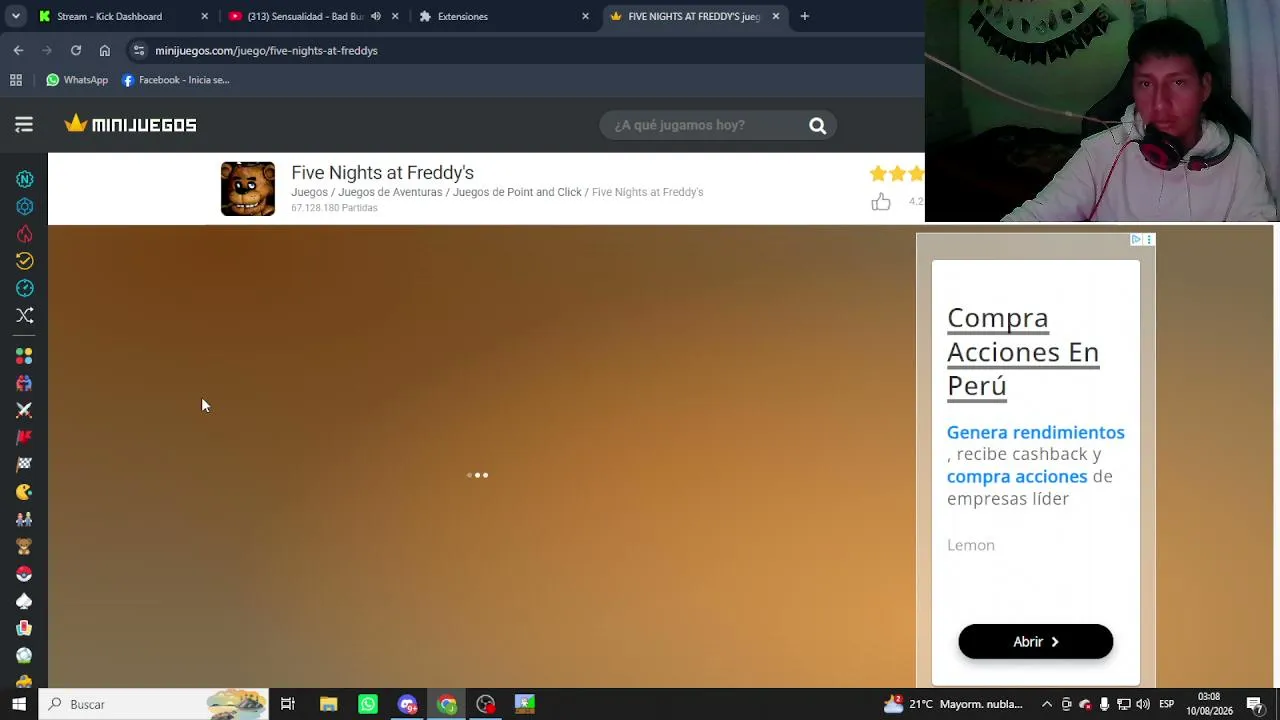This screenshot has width=1280, height=720.
Task: Select the Five Nights at Freddy's tab
Action: tap(695, 16)
